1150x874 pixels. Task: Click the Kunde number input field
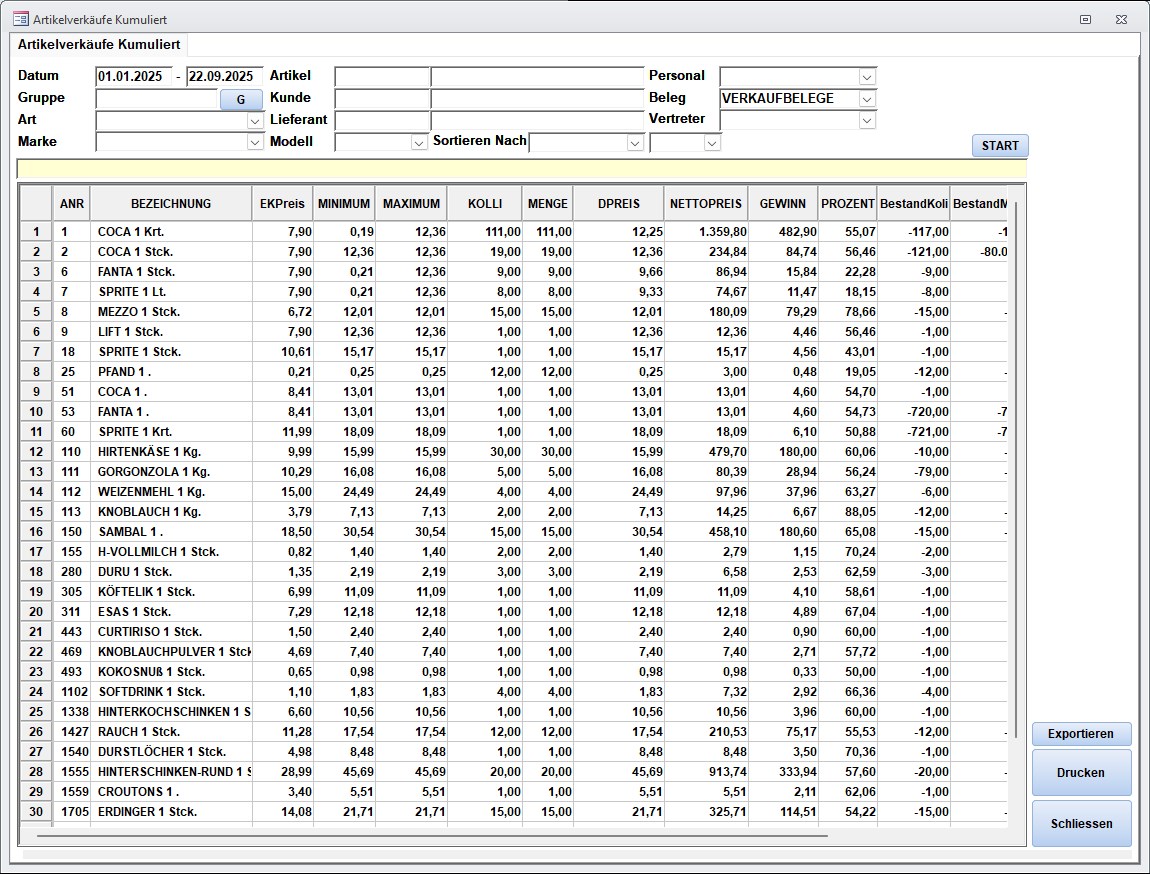pos(381,99)
